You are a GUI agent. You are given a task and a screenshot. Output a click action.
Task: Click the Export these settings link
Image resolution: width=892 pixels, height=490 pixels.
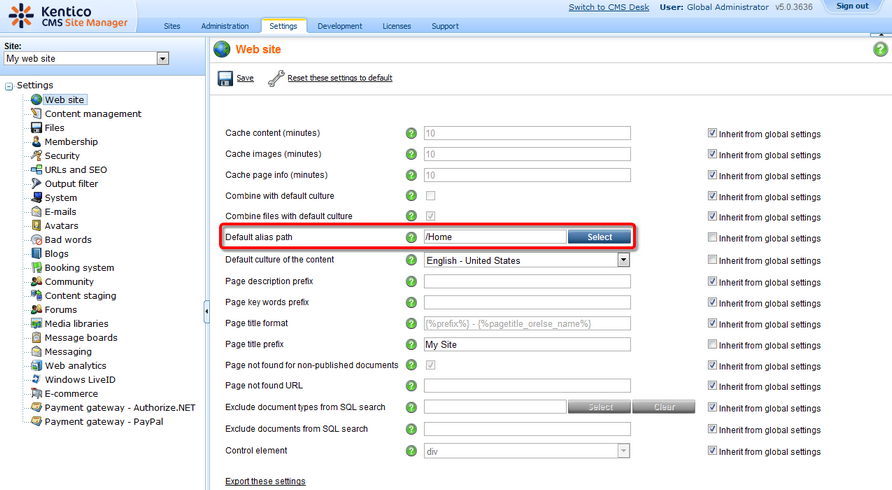pos(265,481)
